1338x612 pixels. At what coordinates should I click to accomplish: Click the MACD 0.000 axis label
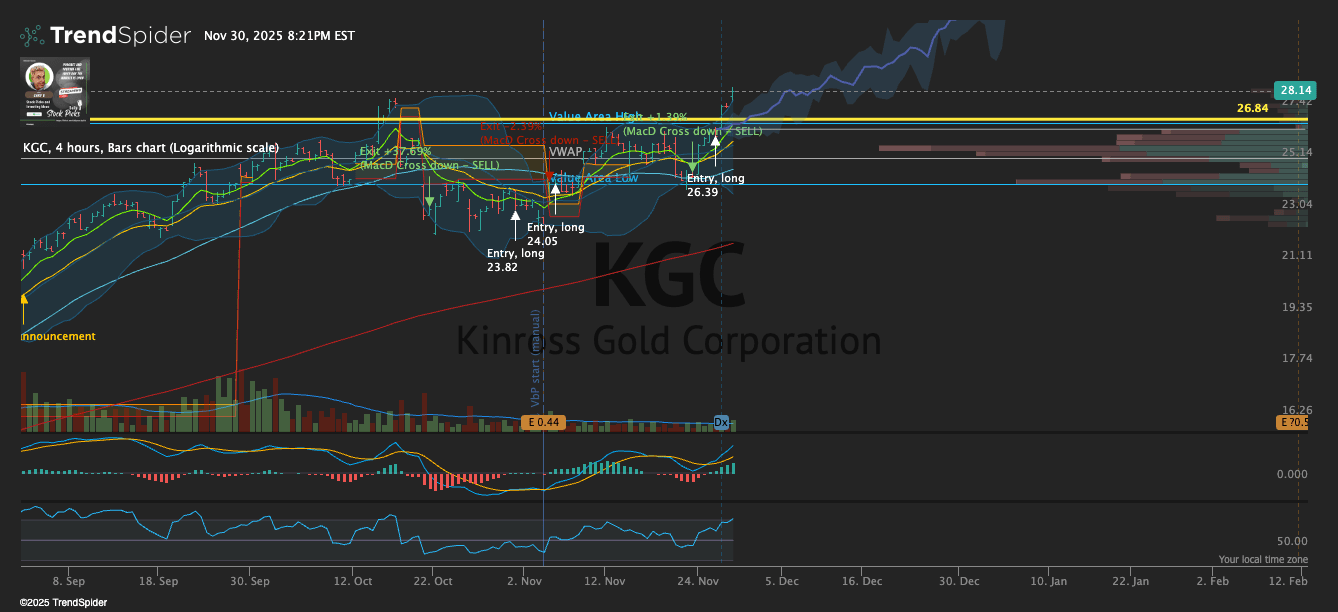pyautogui.click(x=1293, y=474)
